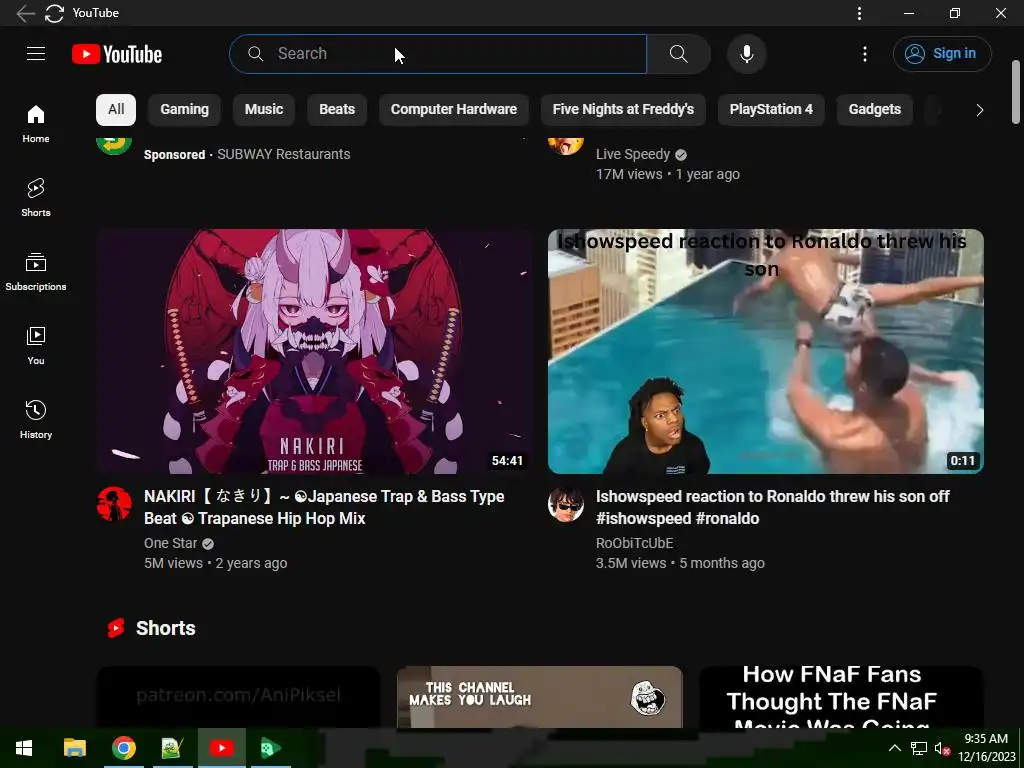Click the Shorts section heading
This screenshot has height=768, width=1024.
(x=165, y=628)
